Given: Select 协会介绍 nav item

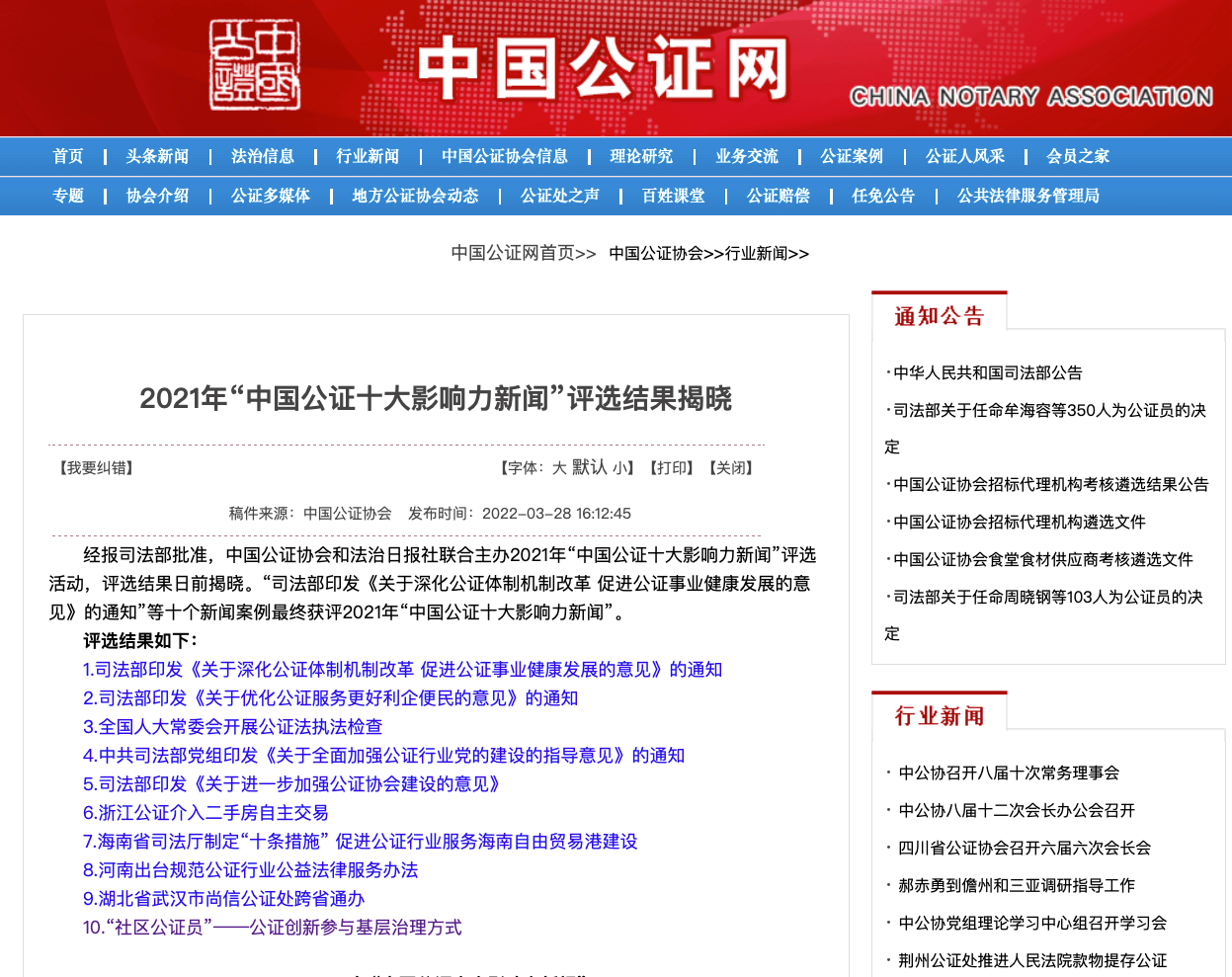Looking at the screenshot, I should click(157, 196).
